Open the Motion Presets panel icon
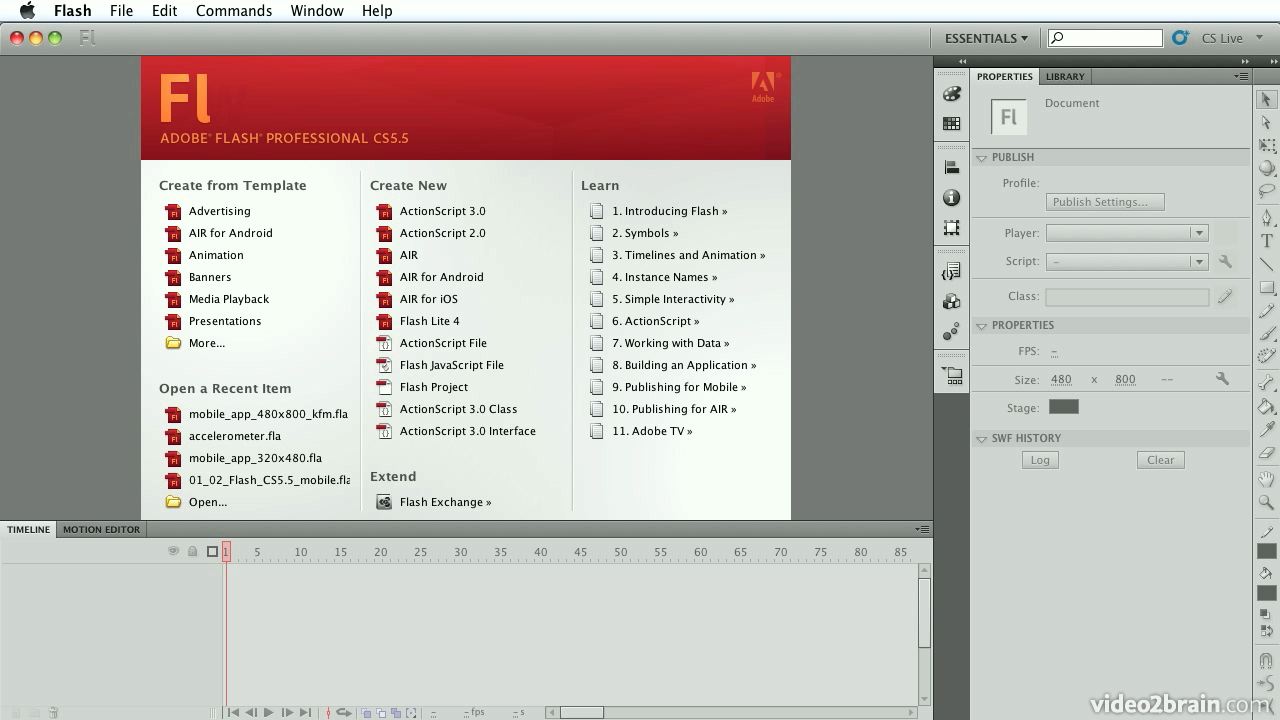Screen dimensions: 1280x720 click(951, 332)
